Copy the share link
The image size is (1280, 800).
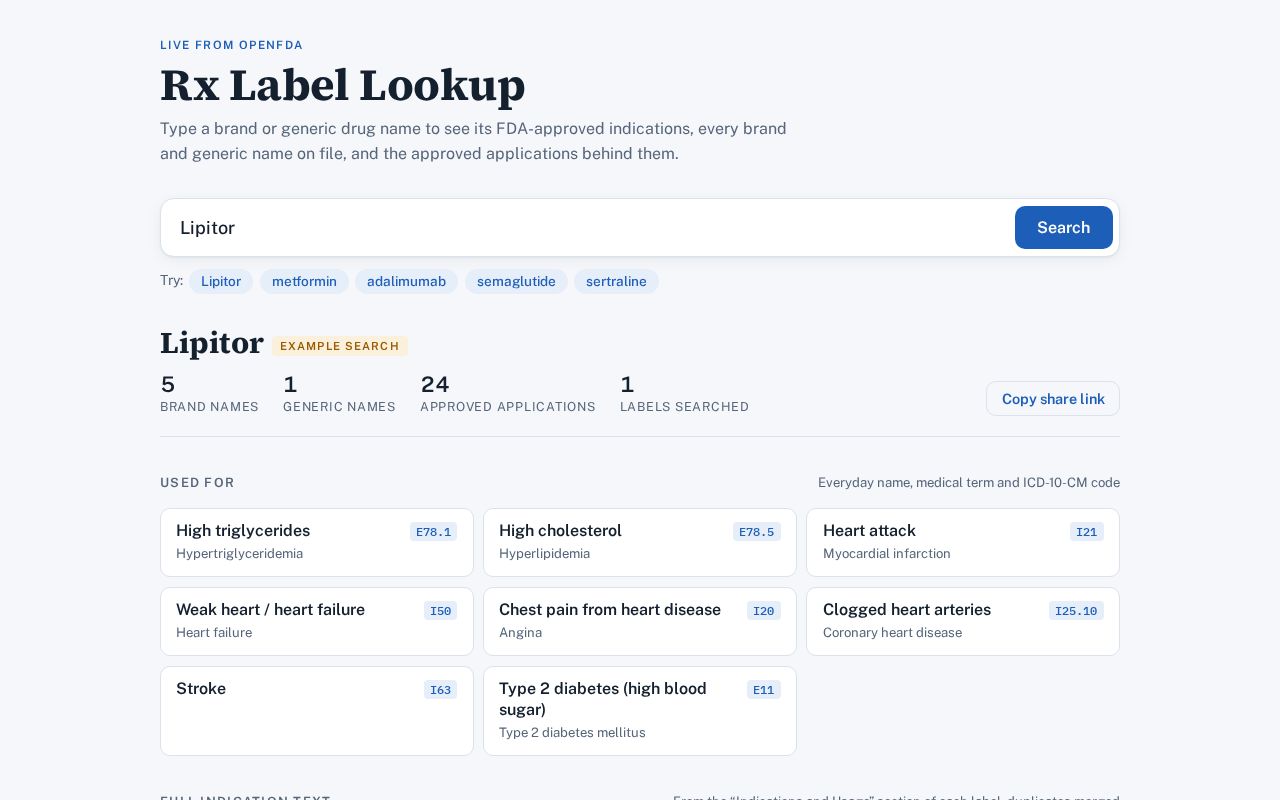1053,399
